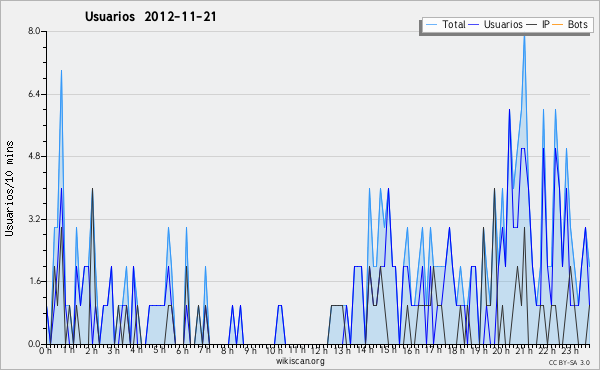Click the '5 h' x-axis label

(x=159, y=350)
